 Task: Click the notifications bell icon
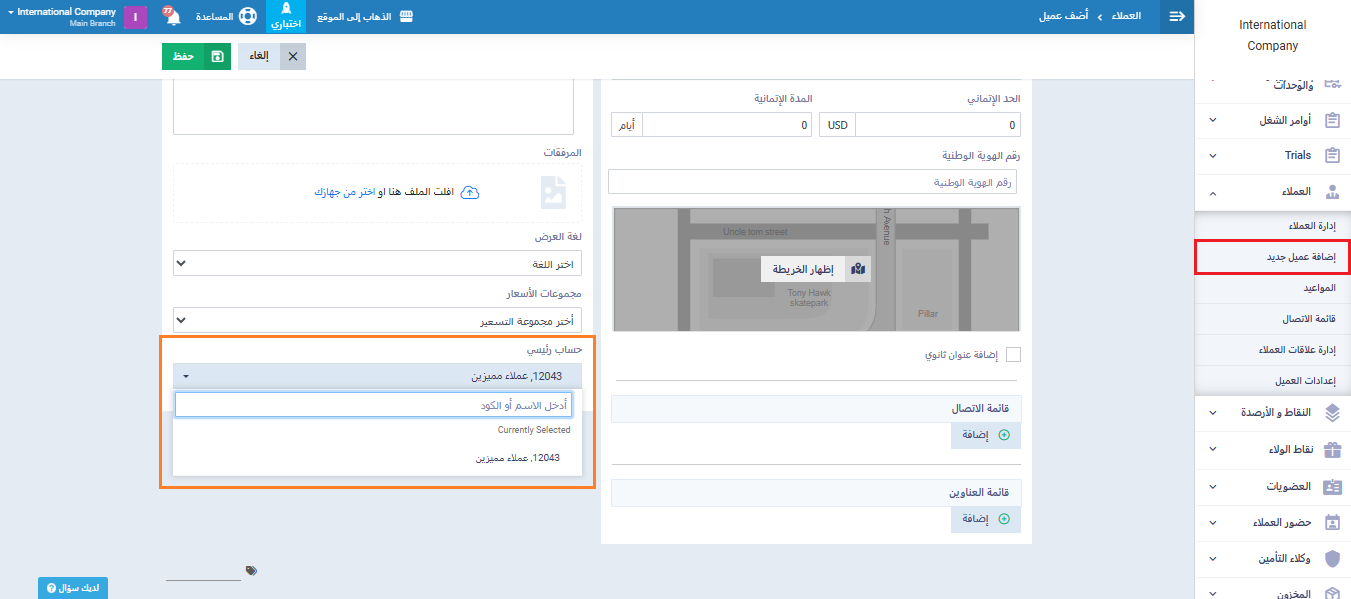pyautogui.click(x=171, y=17)
